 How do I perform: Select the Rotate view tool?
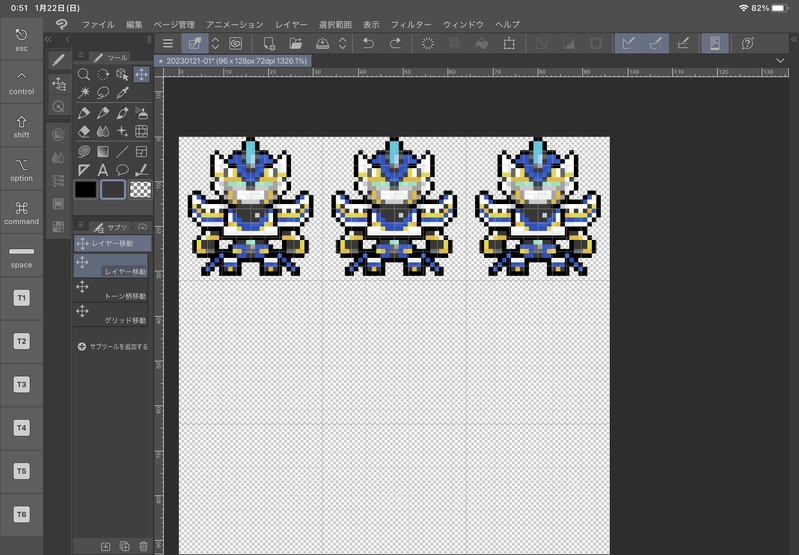(103, 74)
